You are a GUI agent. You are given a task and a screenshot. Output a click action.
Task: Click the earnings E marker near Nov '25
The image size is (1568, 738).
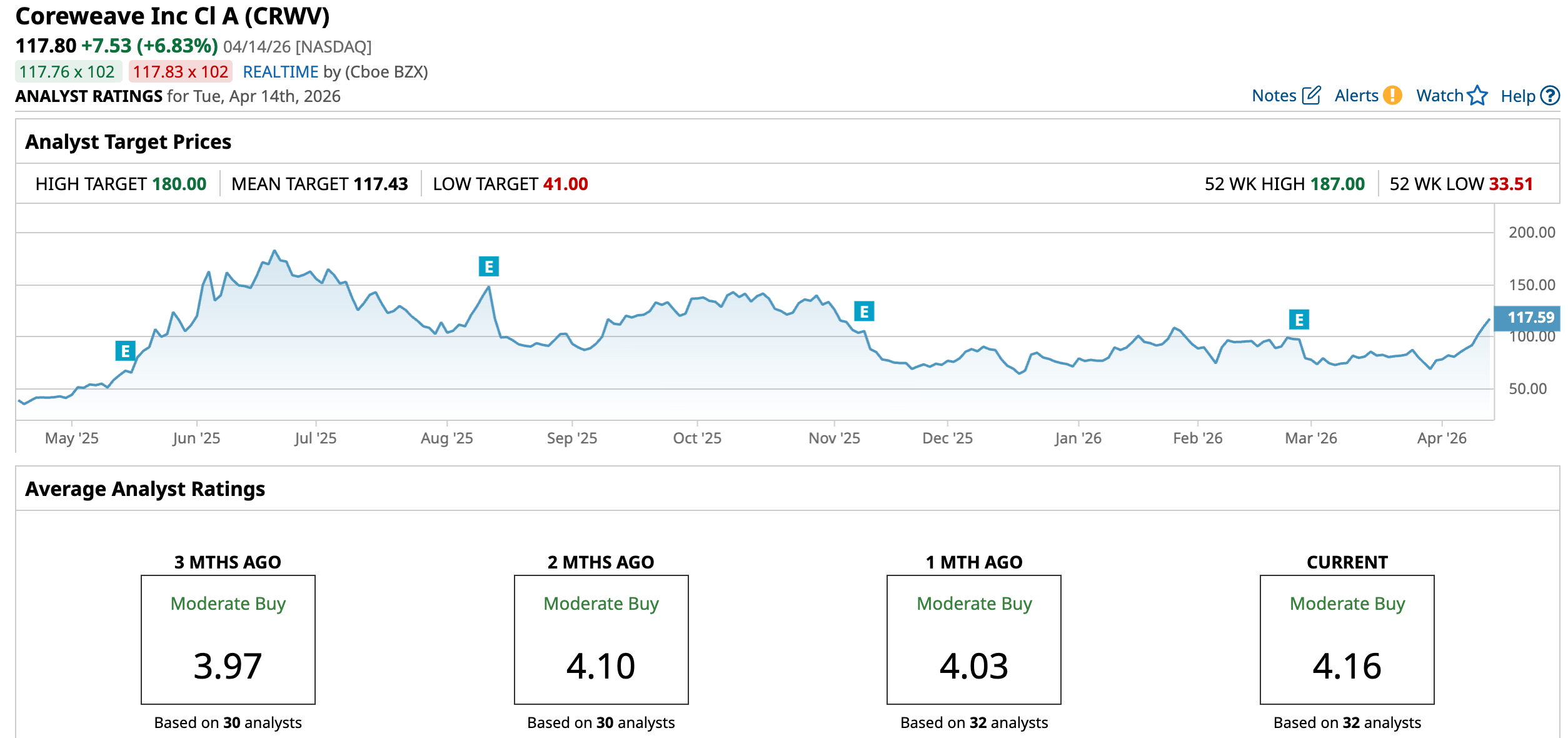(x=864, y=311)
